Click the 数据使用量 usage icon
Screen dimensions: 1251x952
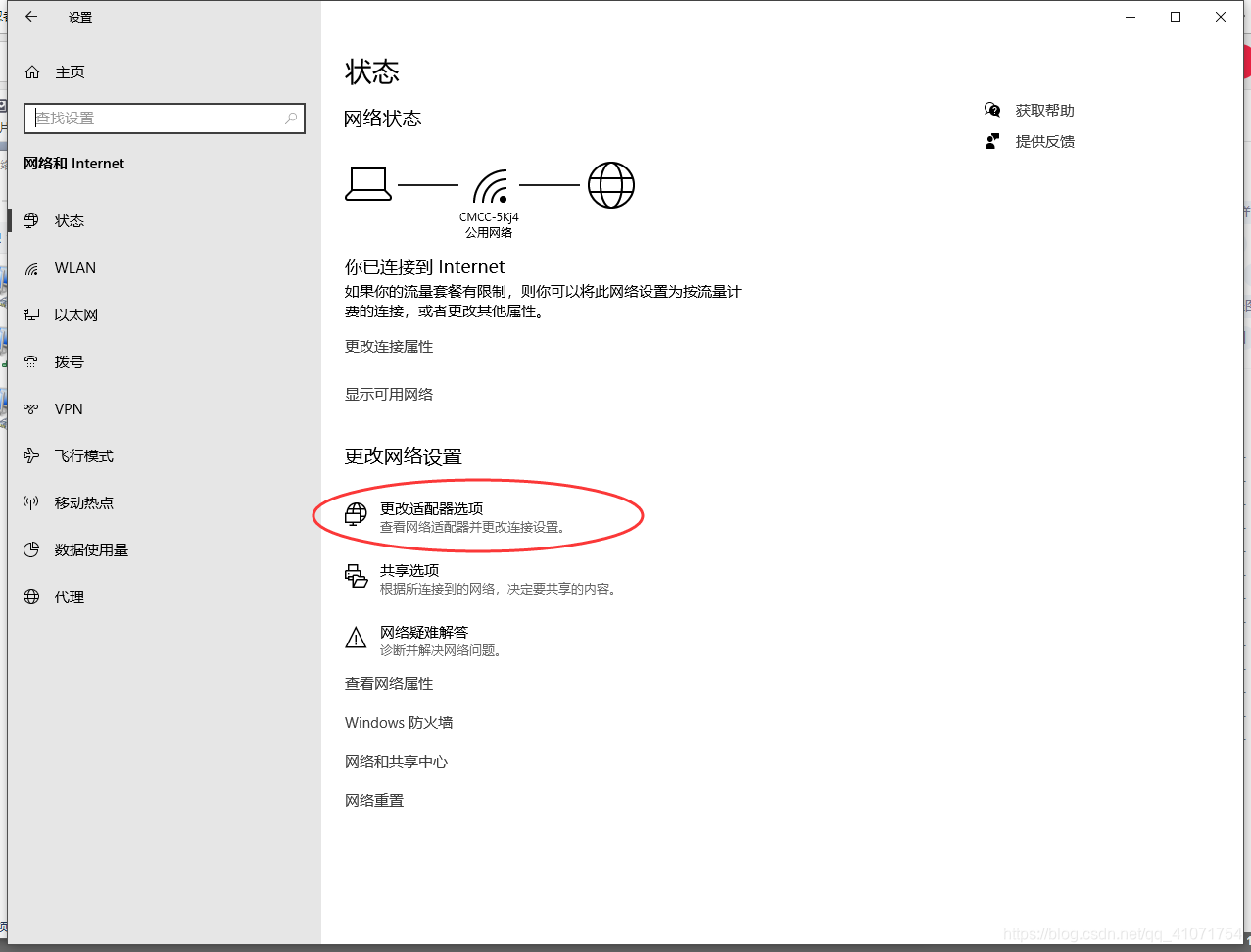point(30,549)
